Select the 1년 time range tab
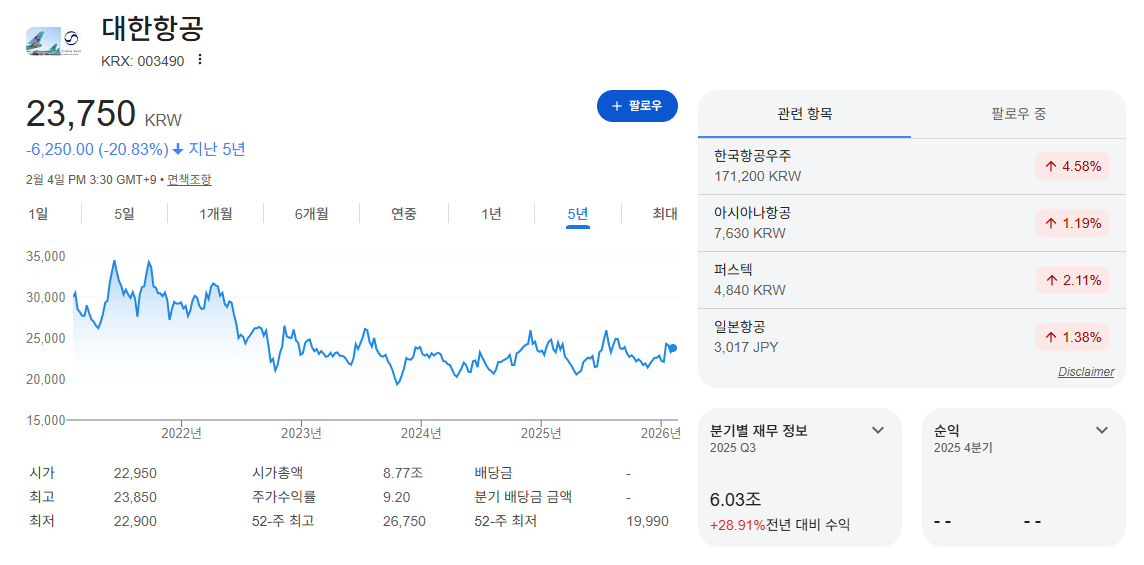 491,214
